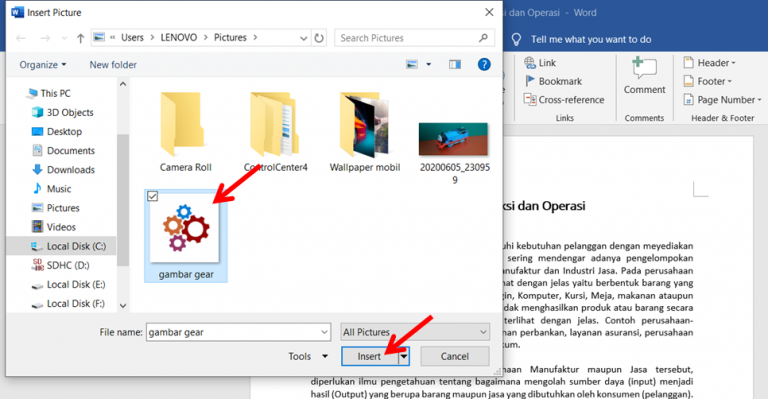Click Bookmark in Word ribbon
Screen dimensions: 768x399
pos(553,81)
